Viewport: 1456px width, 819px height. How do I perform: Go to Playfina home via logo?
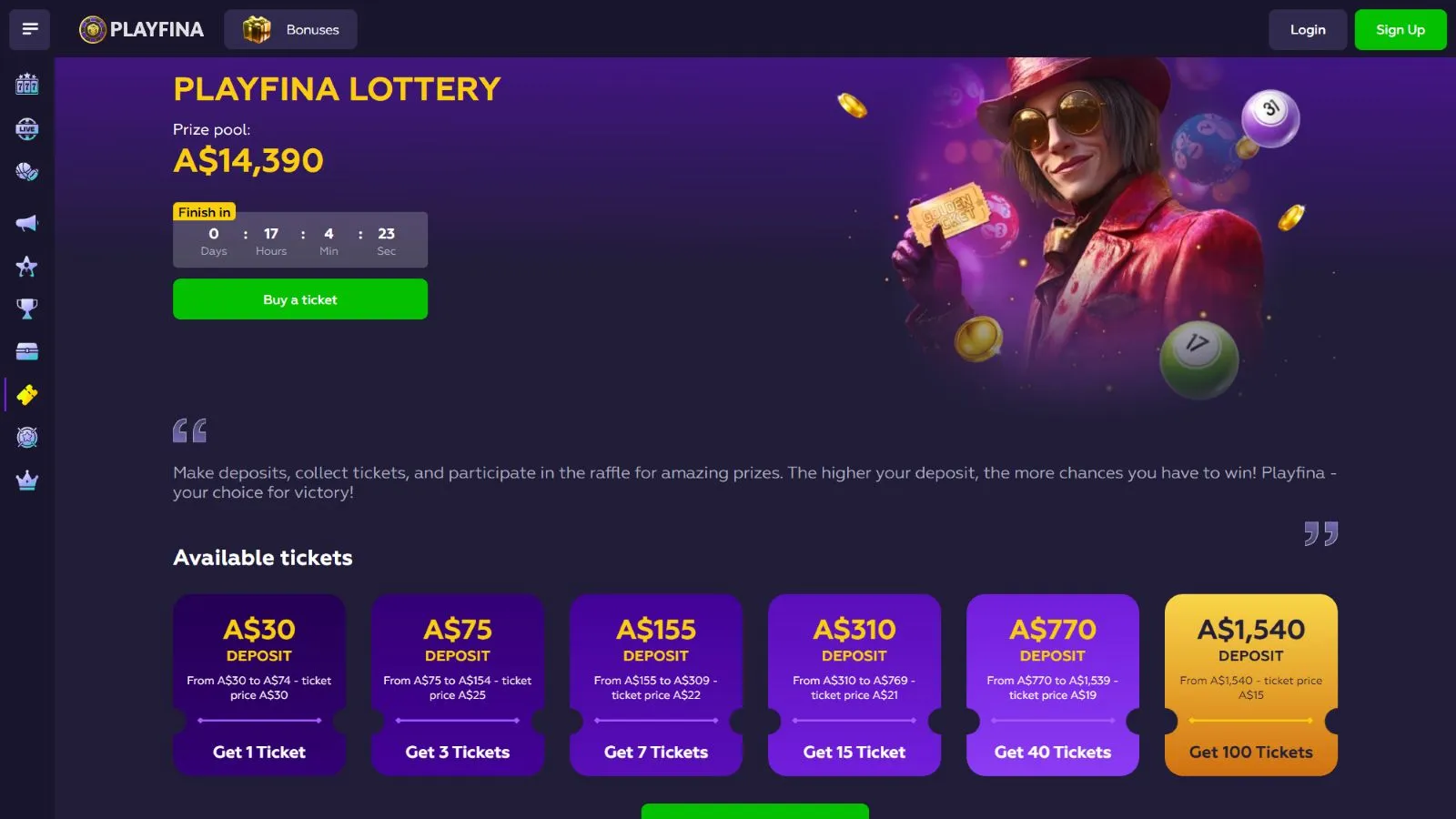click(x=142, y=29)
